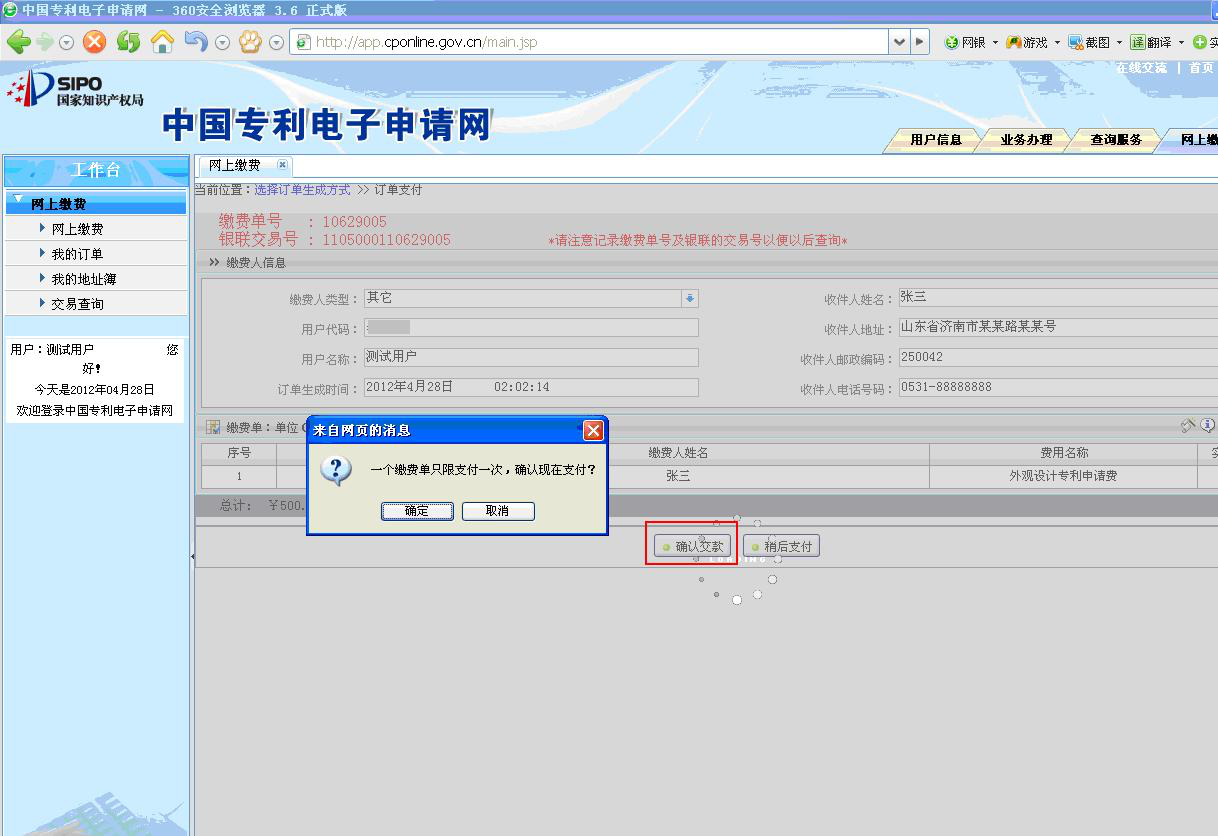The width and height of the screenshot is (1218, 836).
Task: Click the green refresh icon
Action: (128, 42)
